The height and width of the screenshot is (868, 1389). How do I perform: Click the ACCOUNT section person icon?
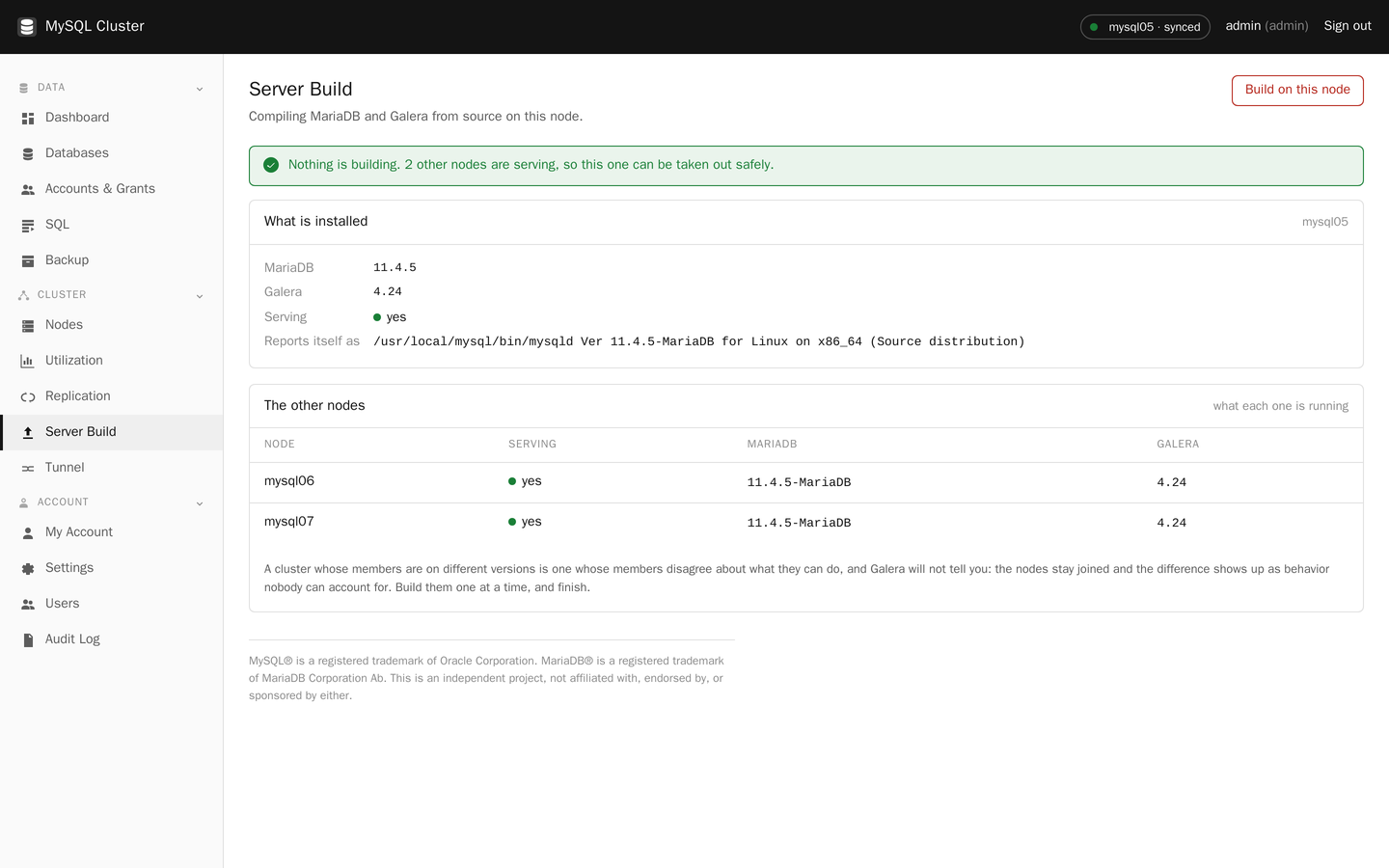coord(24,502)
